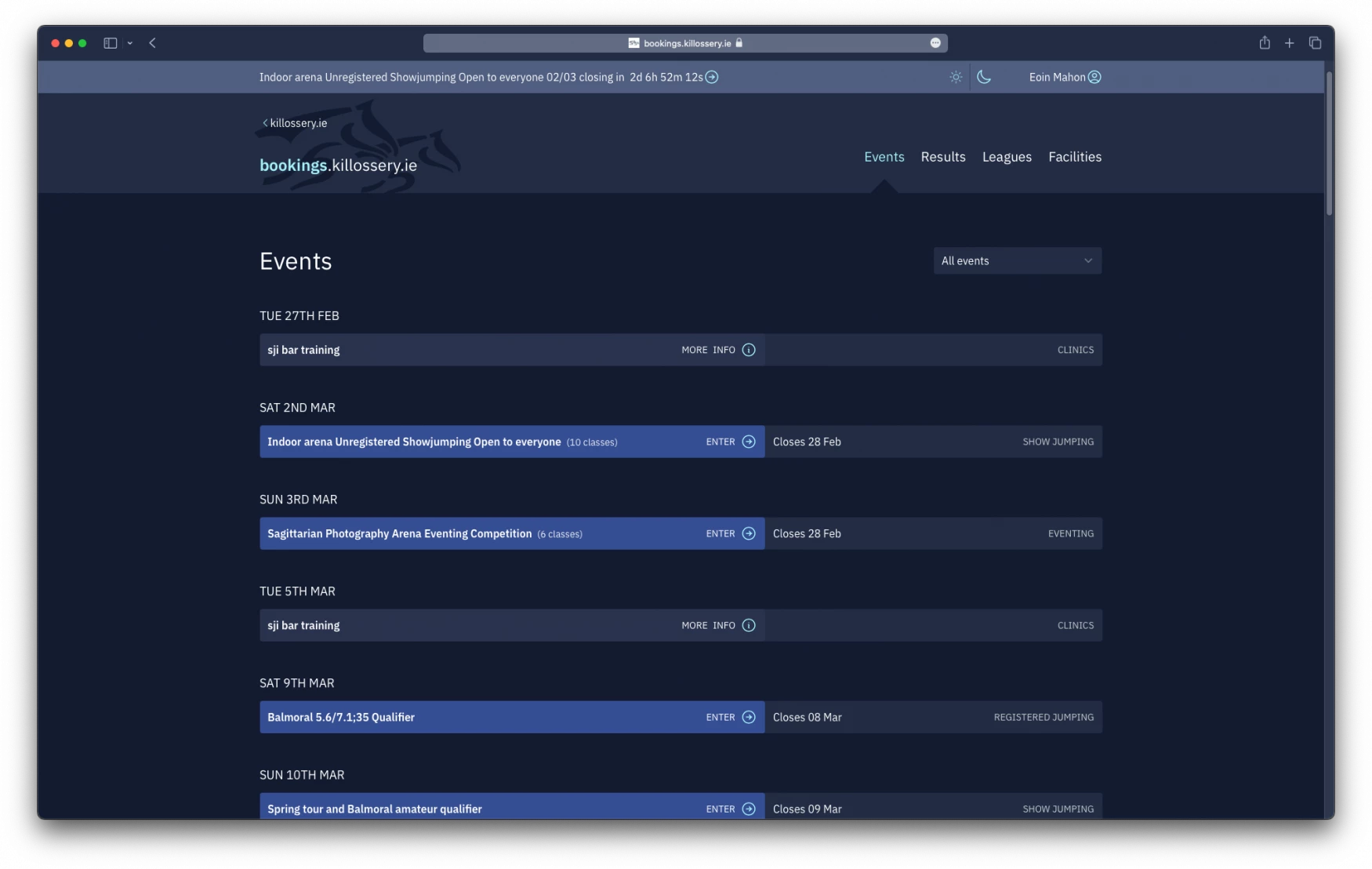Switch to light theme sun icon
This screenshot has height=869, width=1372.
(x=956, y=77)
